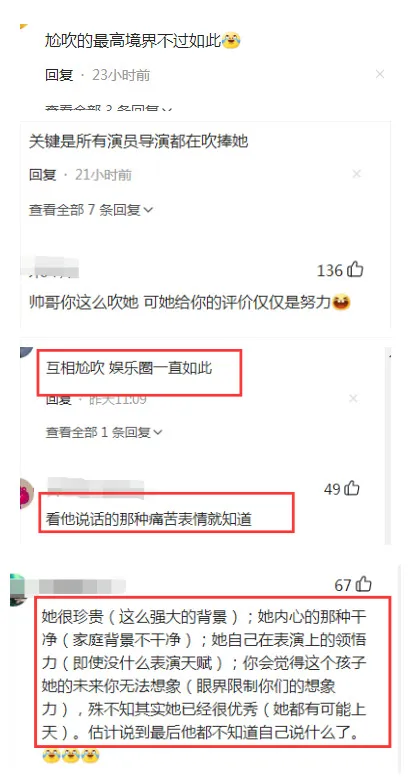Click the crying-laughing emojis below long comment

[x=70, y=755]
